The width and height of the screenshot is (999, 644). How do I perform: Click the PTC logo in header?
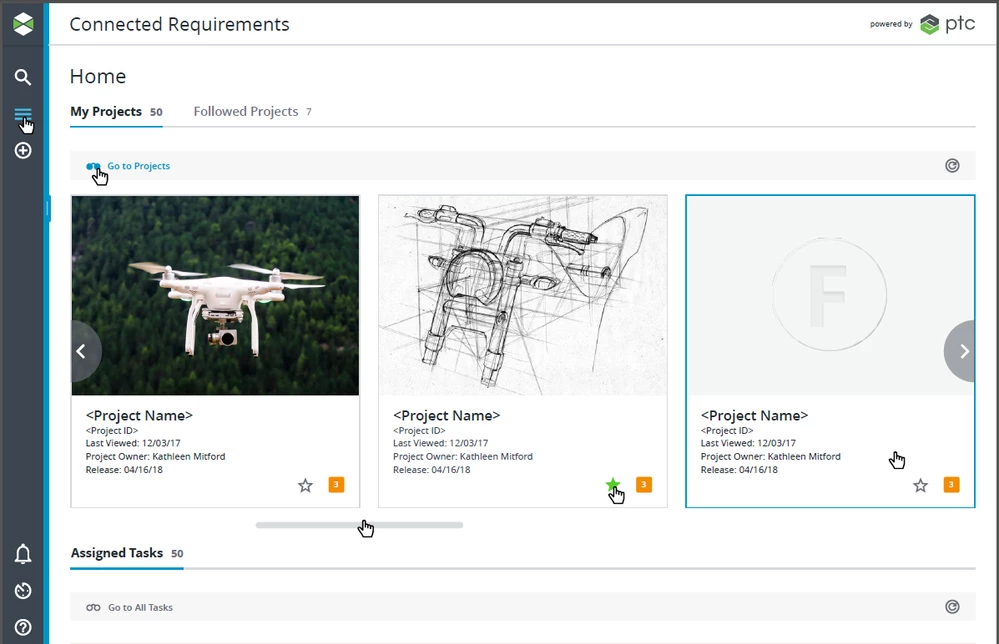(x=947, y=24)
